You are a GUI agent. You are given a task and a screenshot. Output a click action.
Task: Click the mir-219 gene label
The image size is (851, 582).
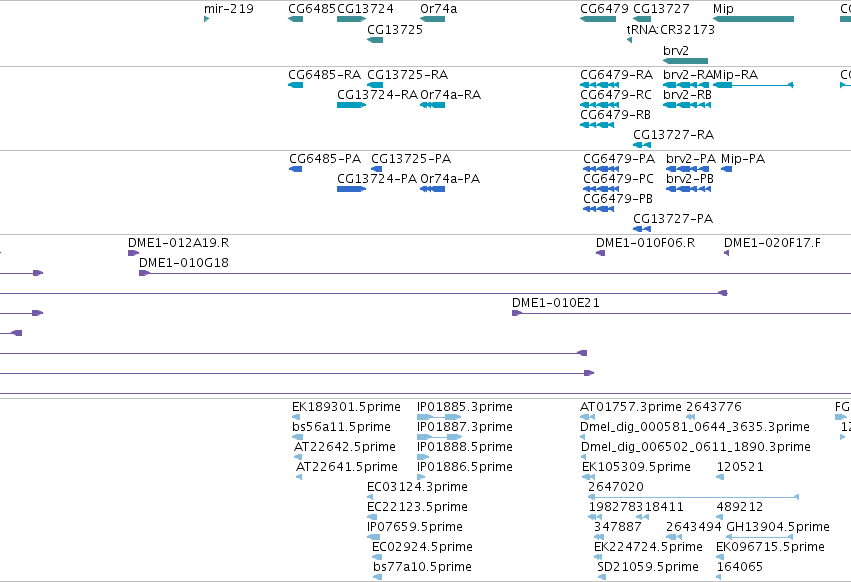pos(228,9)
